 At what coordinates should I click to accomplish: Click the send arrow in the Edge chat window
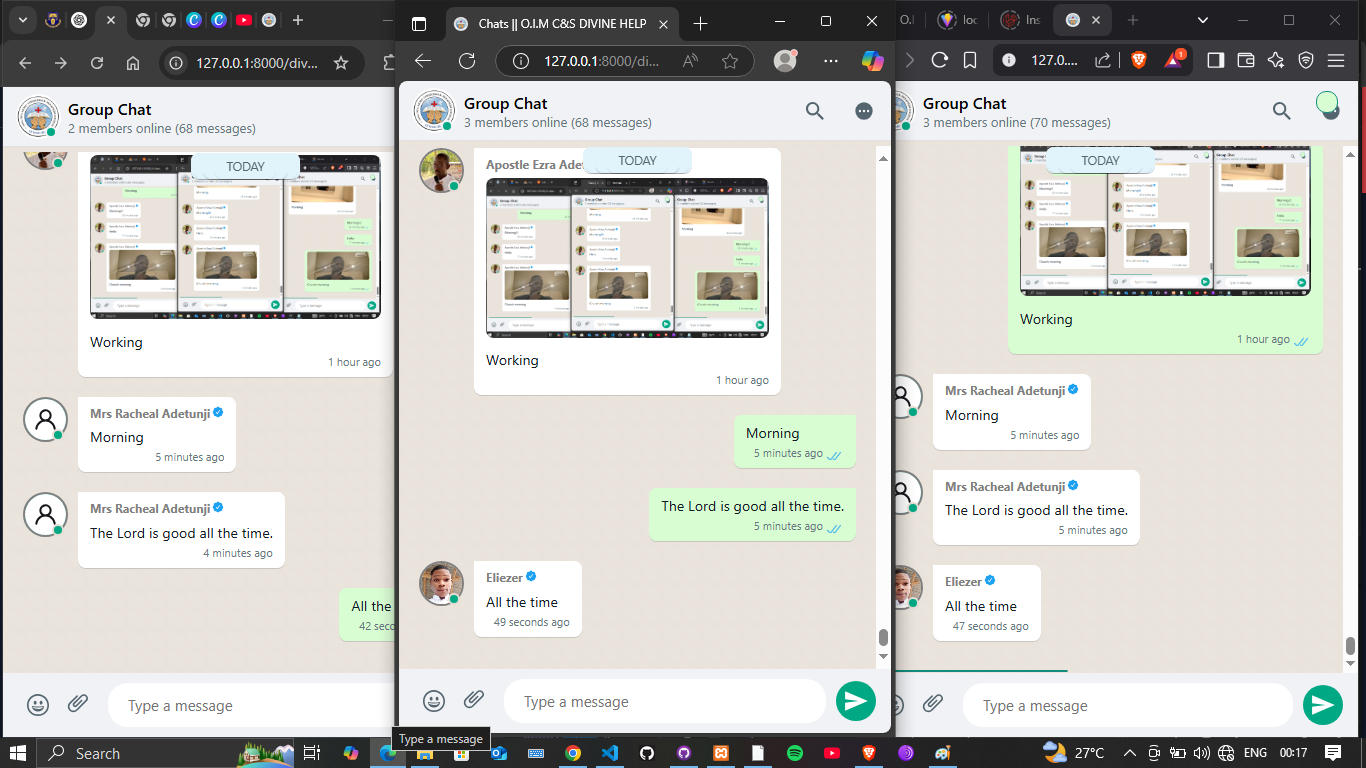(x=855, y=701)
